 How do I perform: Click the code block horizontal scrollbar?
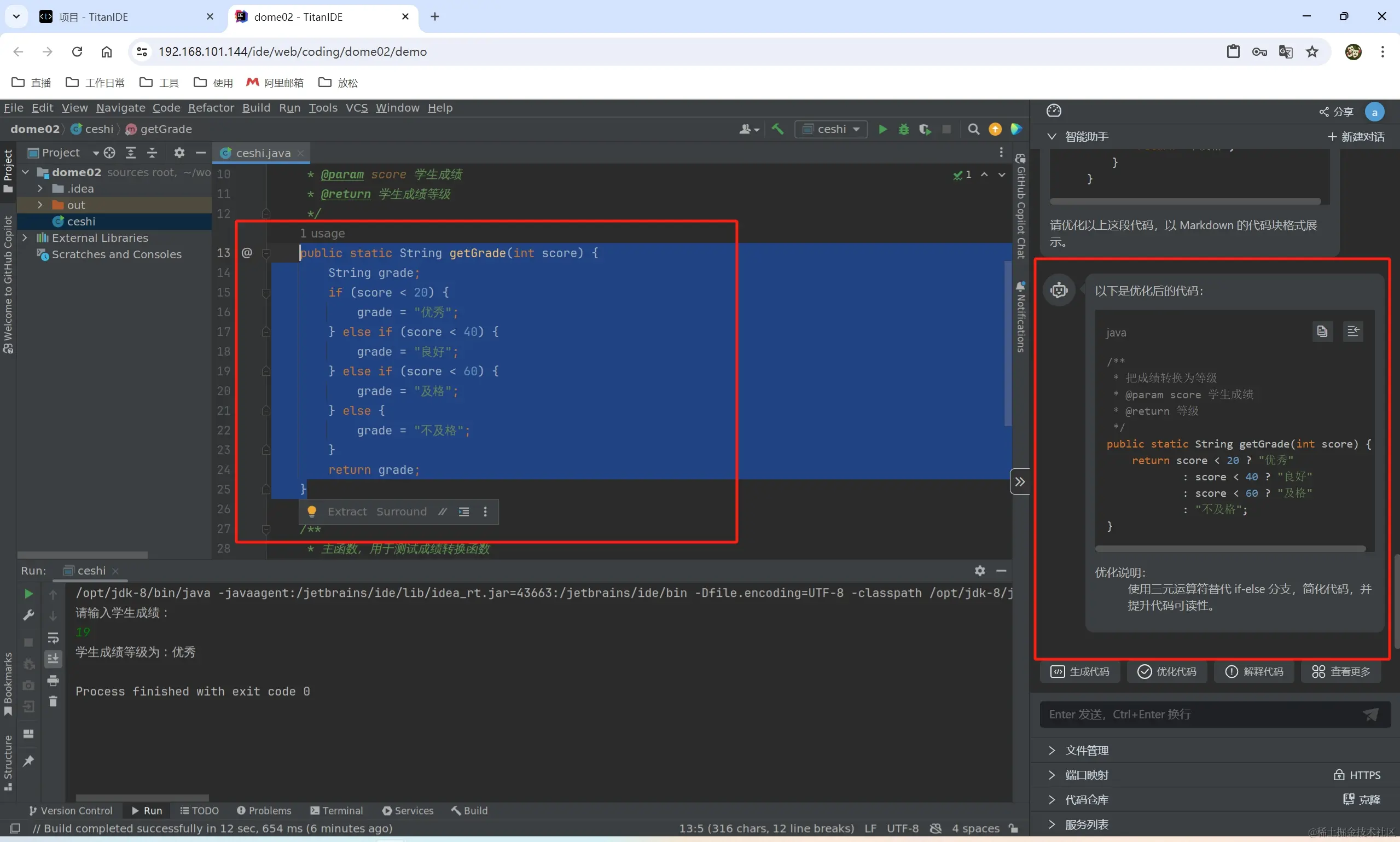pos(1230,549)
